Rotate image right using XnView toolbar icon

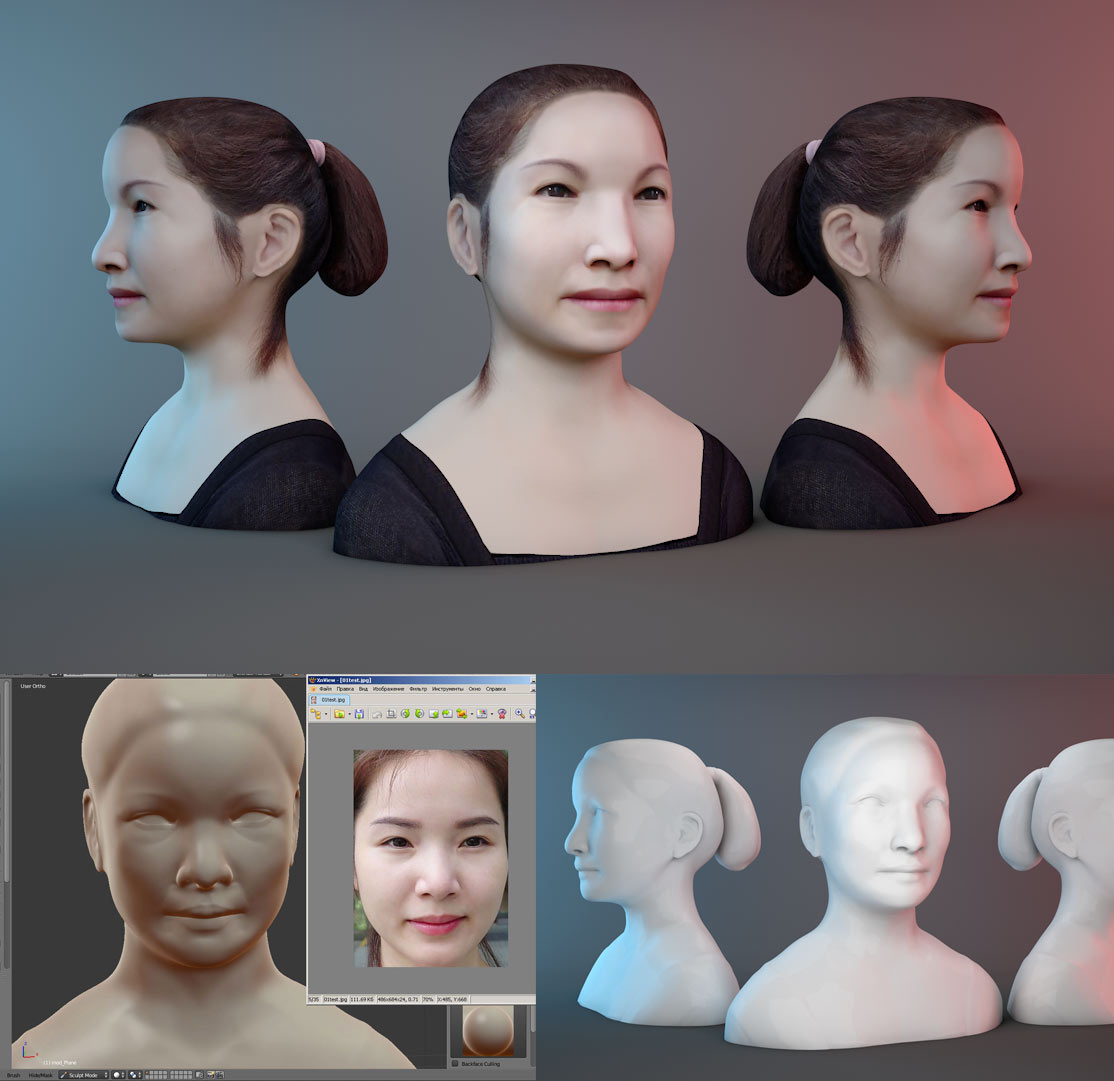coord(419,714)
